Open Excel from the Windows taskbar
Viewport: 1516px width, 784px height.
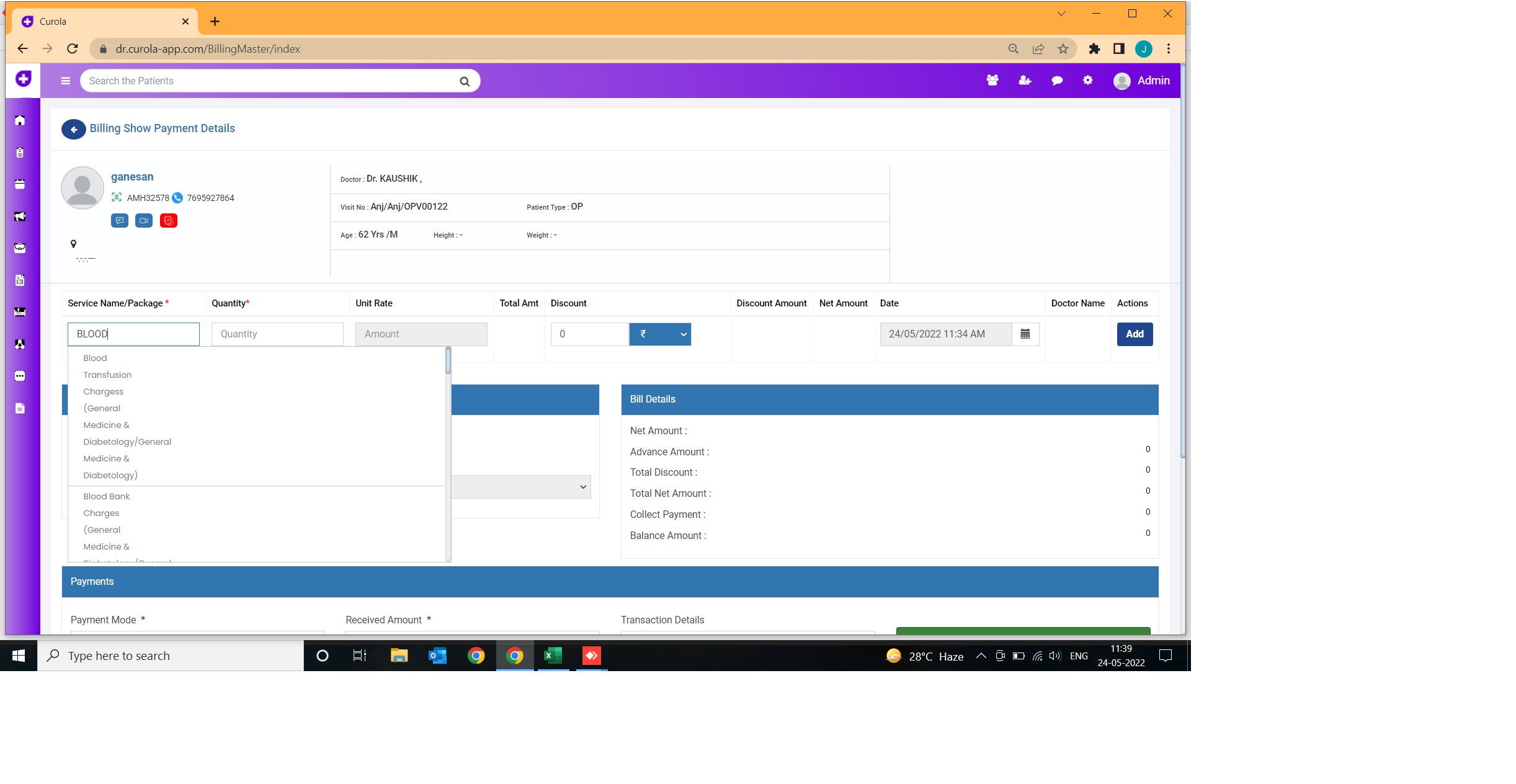(552, 656)
